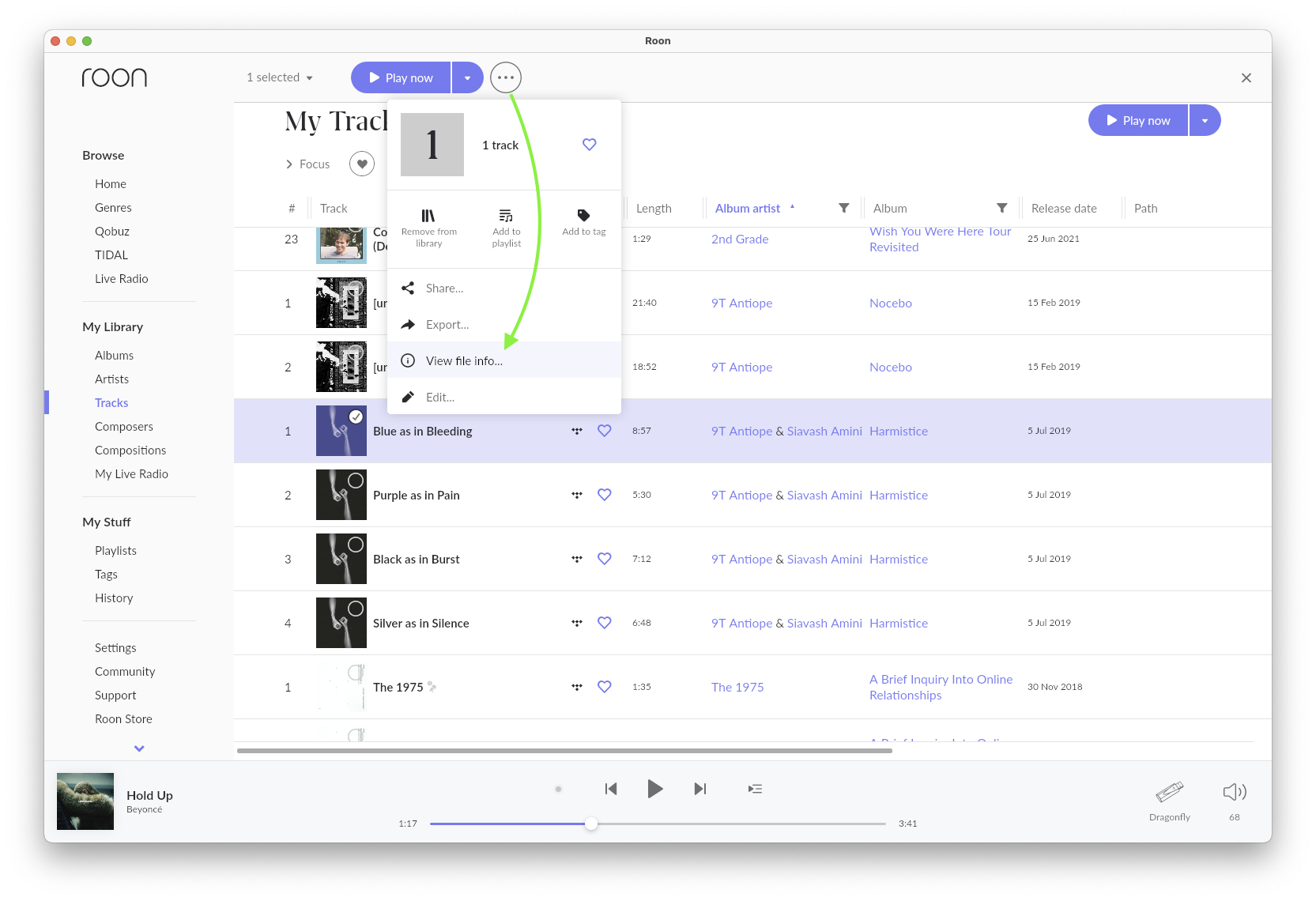
Task: Open artist link The 1975
Action: tap(737, 687)
